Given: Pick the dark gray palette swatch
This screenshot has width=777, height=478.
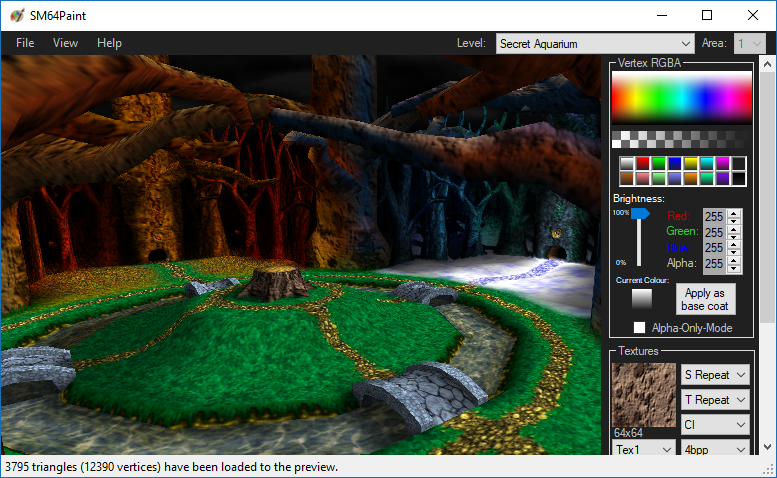Looking at the screenshot, I should [x=738, y=163].
